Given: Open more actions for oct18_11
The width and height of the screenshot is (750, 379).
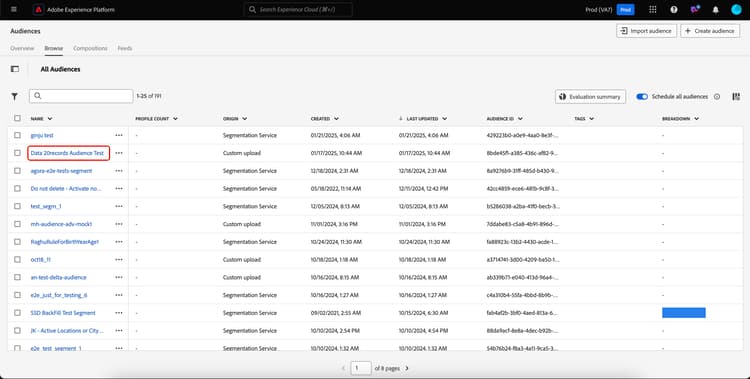Looking at the screenshot, I should 119,259.
